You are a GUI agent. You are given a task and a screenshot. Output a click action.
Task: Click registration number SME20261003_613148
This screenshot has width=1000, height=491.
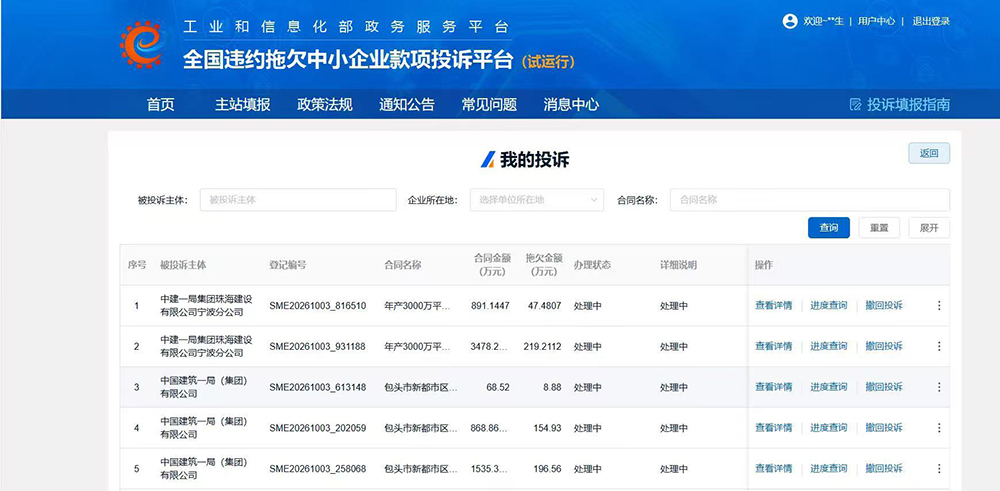coord(318,387)
